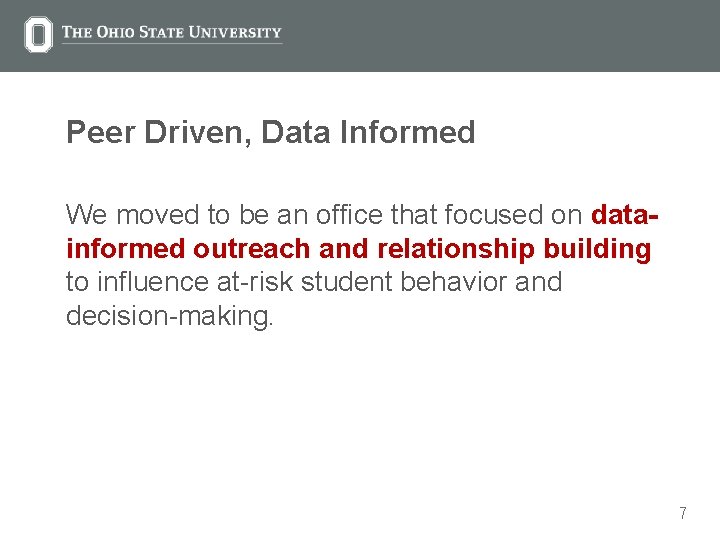This screenshot has height=540, width=720.
Task: Click the word student in body text
Action: coord(347,281)
